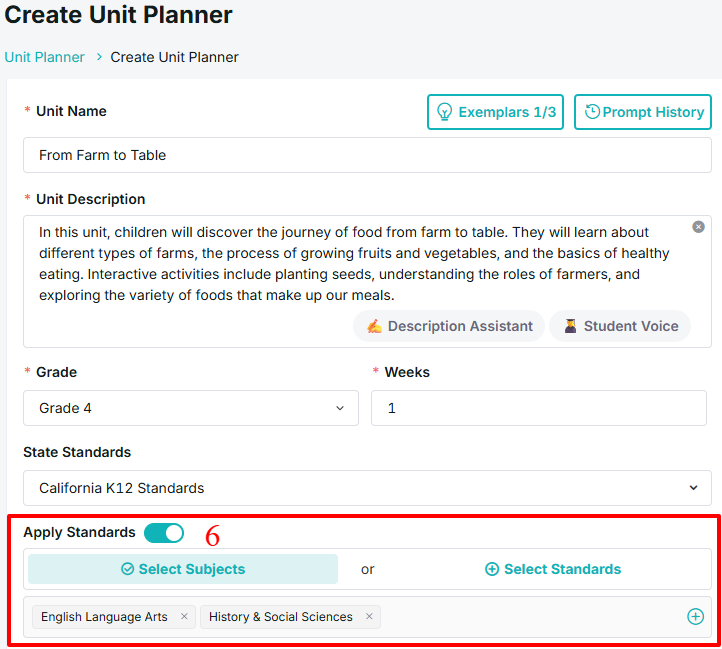Click the Apply Standards label
Image resolution: width=722 pixels, height=649 pixels.
tap(79, 532)
